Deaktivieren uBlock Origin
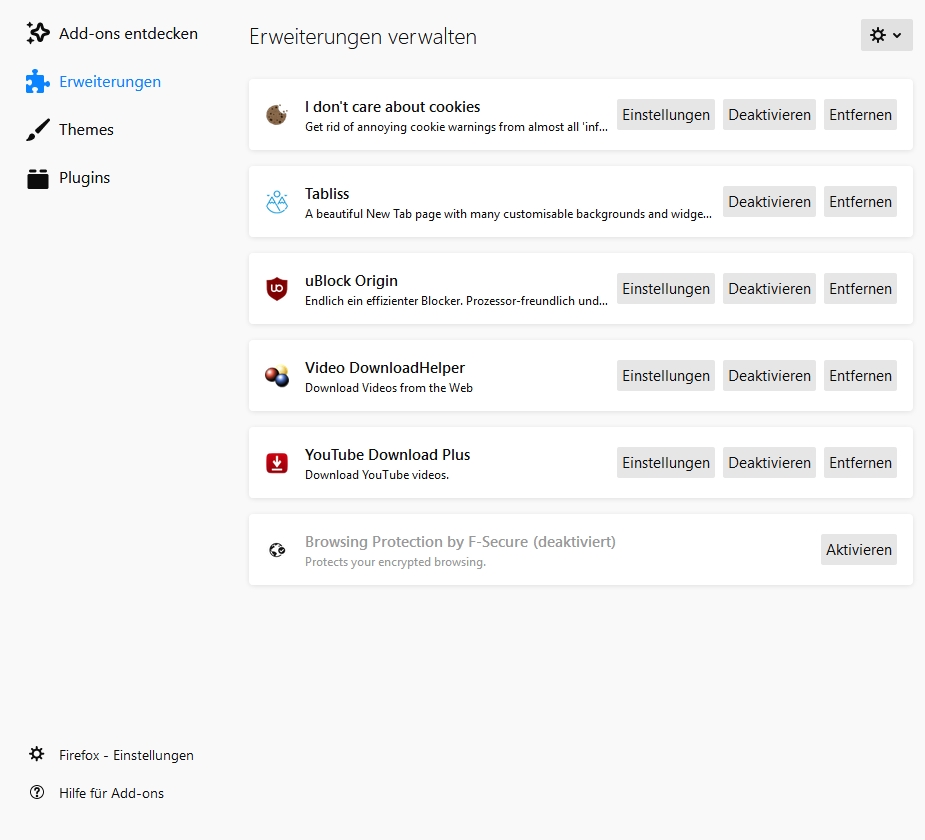This screenshot has height=840, width=925. 769,288
